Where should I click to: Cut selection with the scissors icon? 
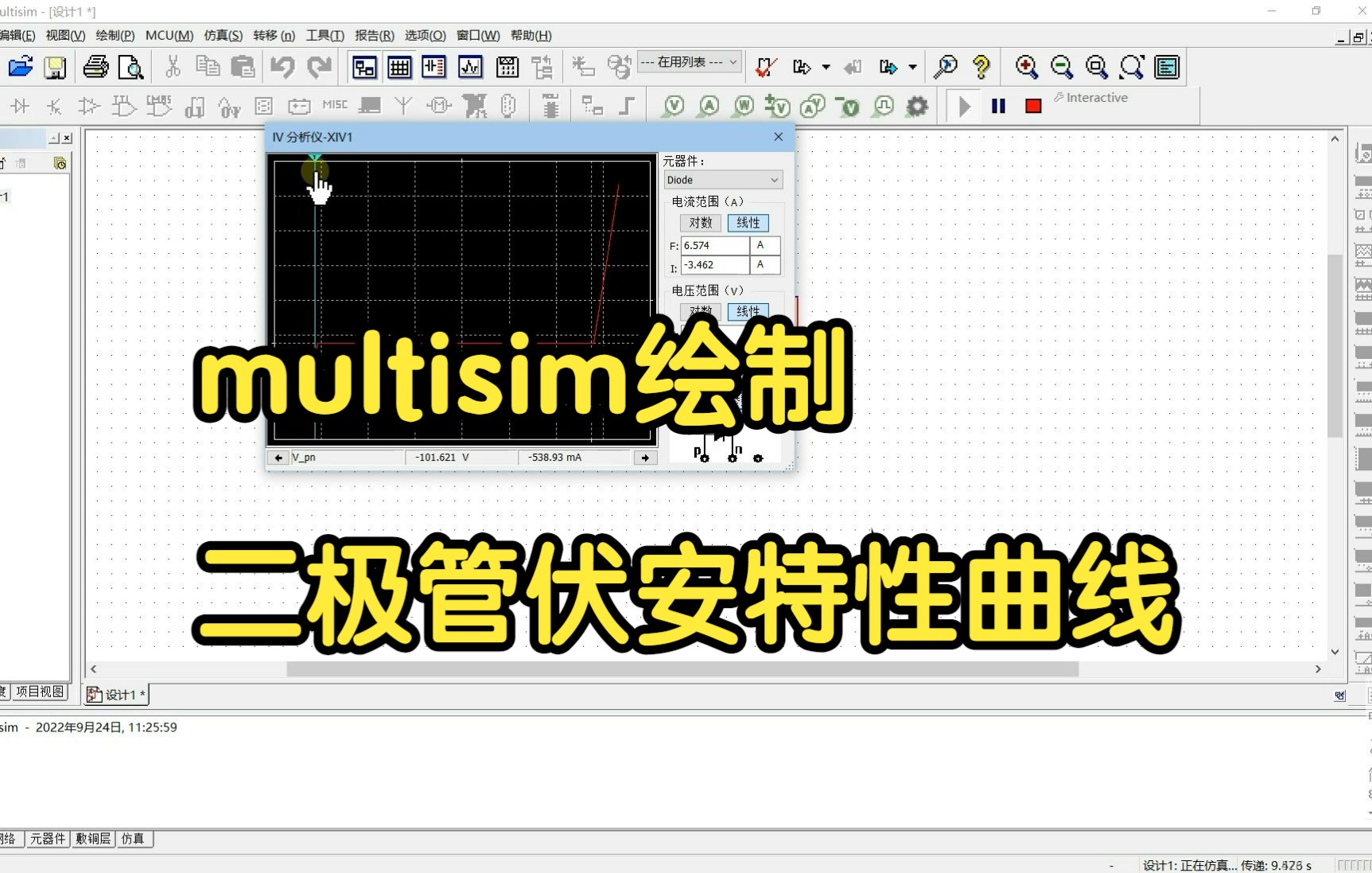coord(173,67)
